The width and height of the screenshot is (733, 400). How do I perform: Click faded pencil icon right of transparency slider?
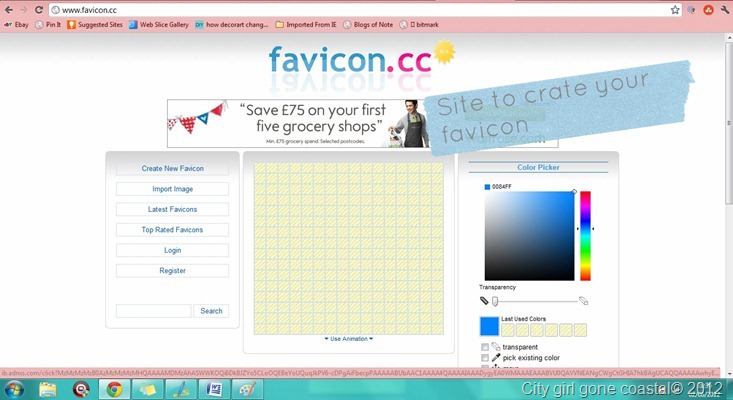point(583,301)
